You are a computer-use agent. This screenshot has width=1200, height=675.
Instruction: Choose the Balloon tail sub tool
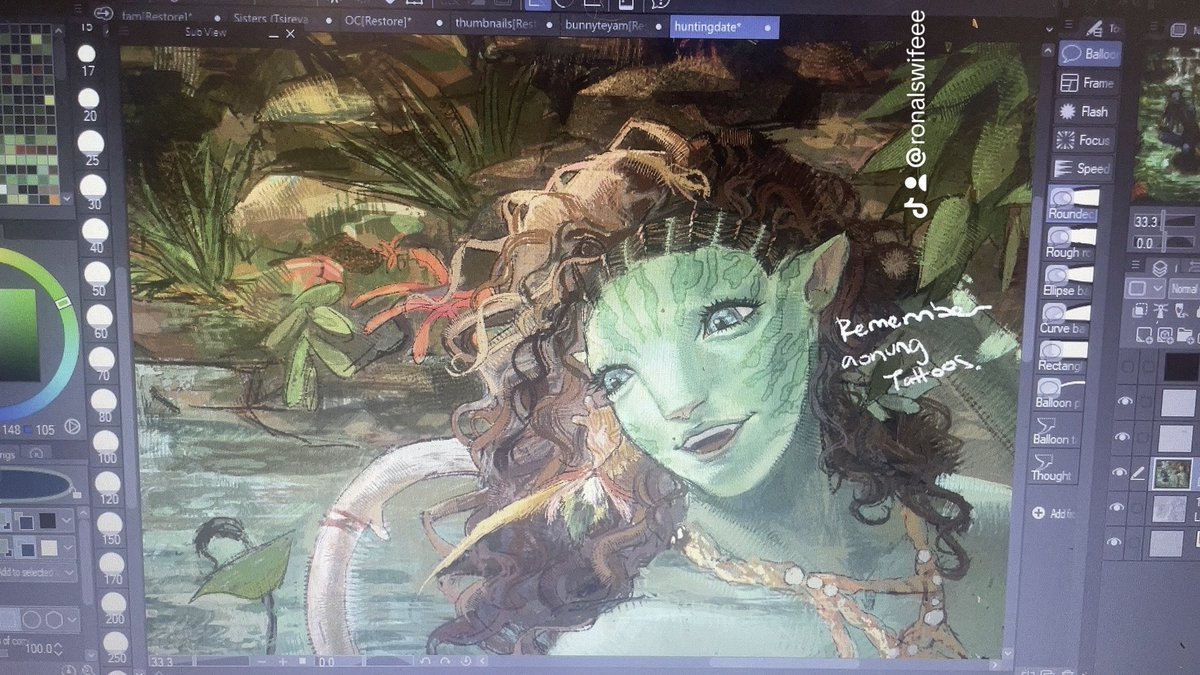tap(1056, 430)
